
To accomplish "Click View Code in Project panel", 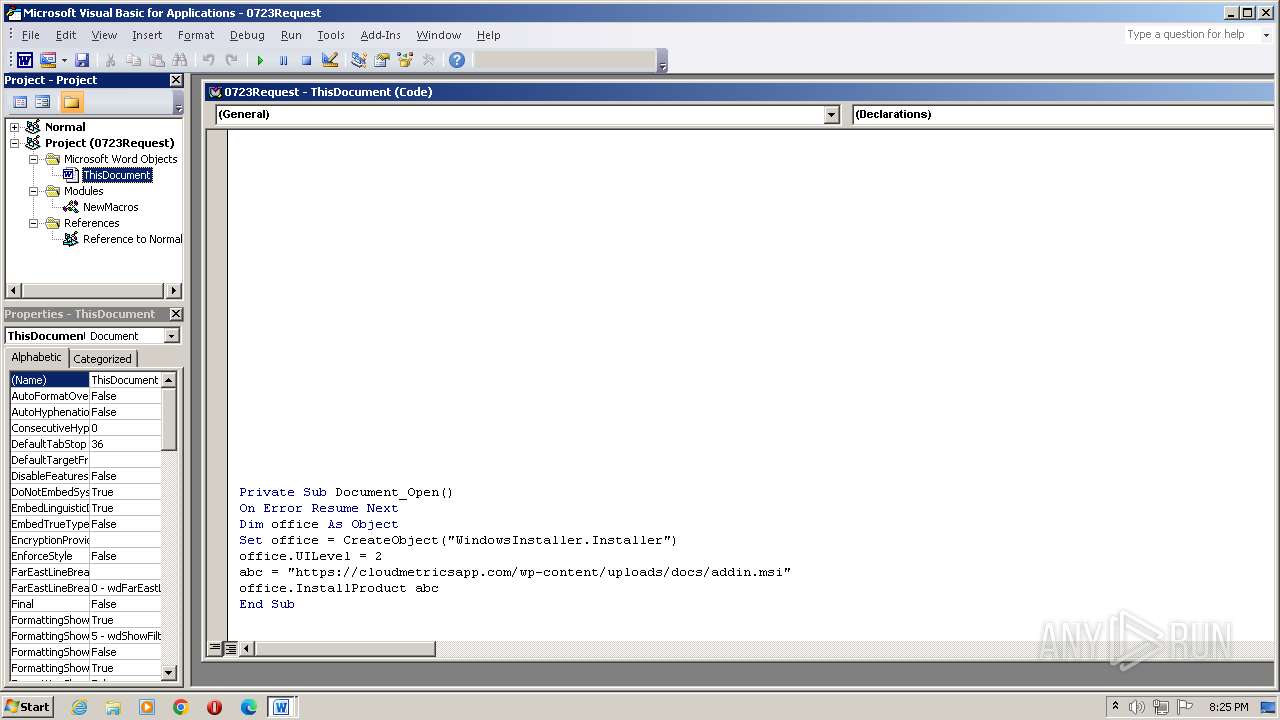I will 19,102.
